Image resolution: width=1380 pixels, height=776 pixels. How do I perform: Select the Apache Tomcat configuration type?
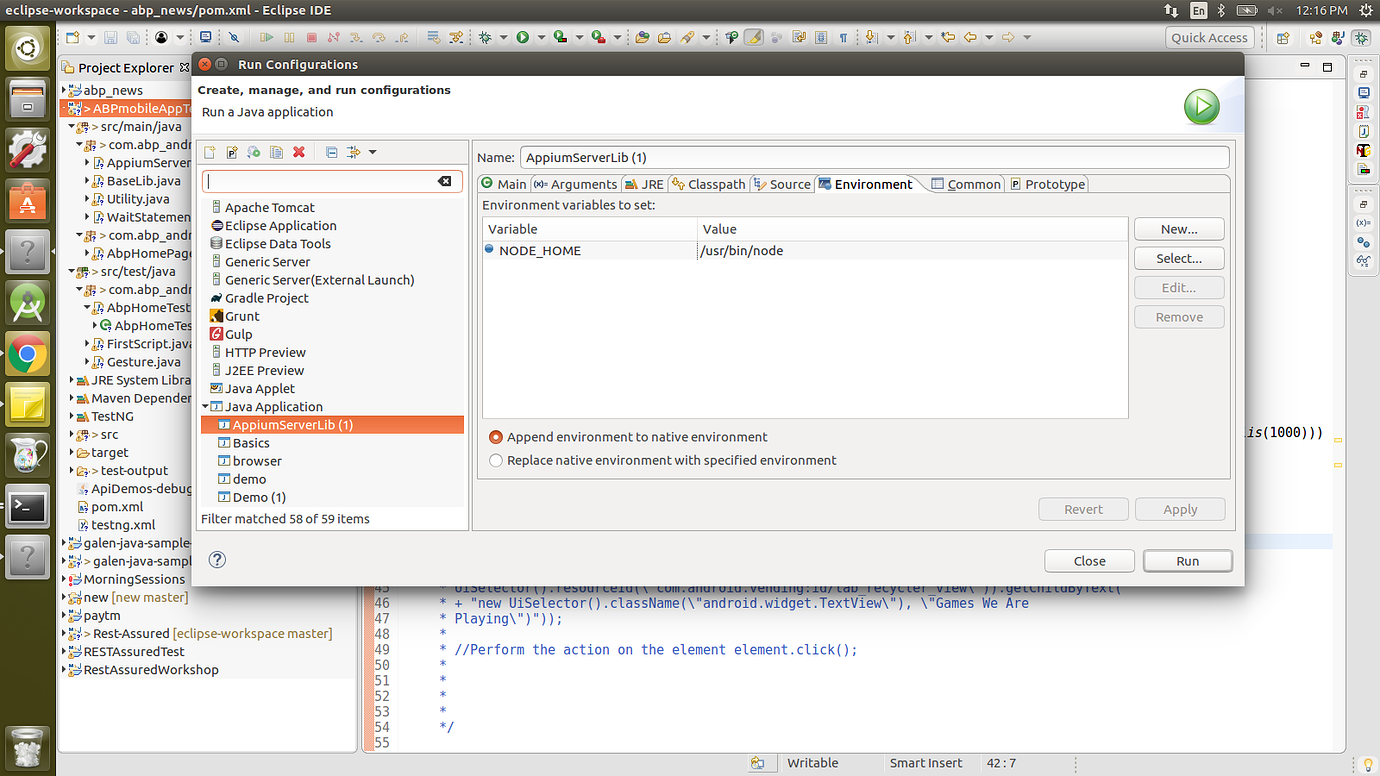click(x=261, y=208)
